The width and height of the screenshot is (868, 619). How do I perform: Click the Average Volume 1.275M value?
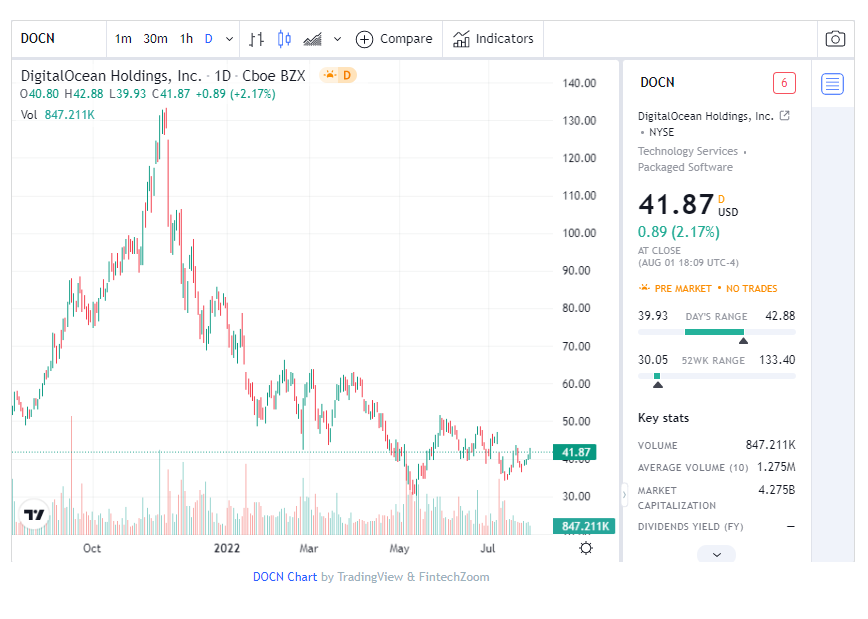pos(776,467)
